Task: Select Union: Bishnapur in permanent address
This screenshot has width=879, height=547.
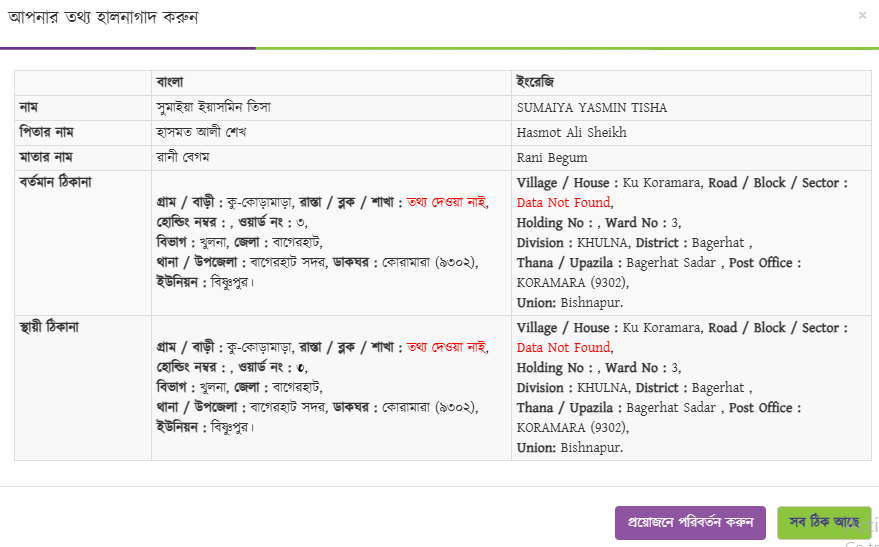Action: 569,448
